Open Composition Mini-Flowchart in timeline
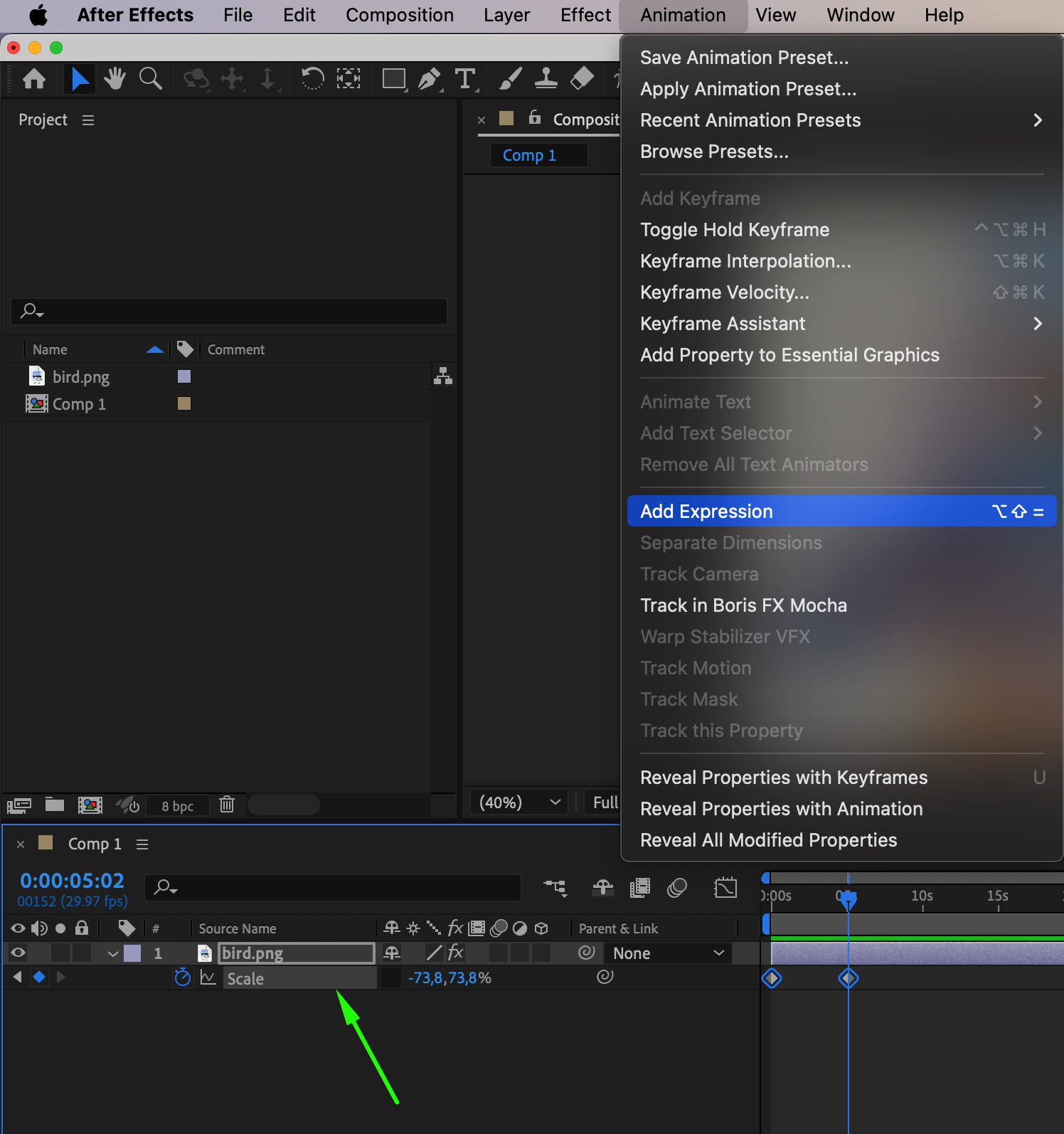 click(555, 887)
